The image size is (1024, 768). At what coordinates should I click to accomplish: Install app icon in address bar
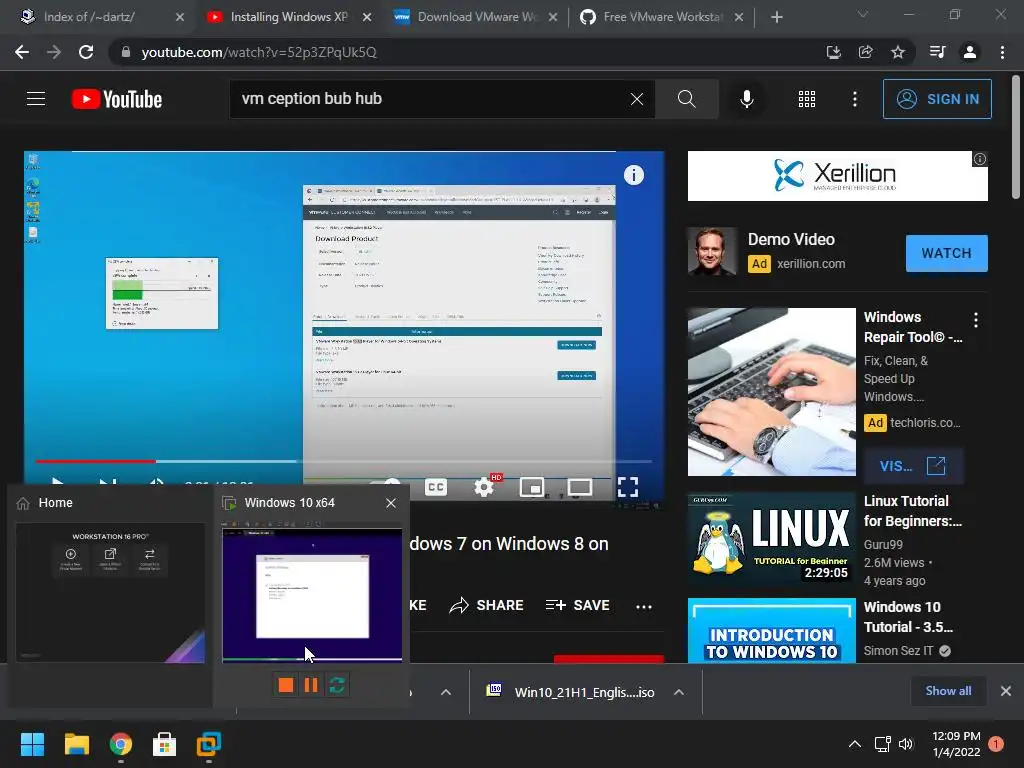point(834,52)
